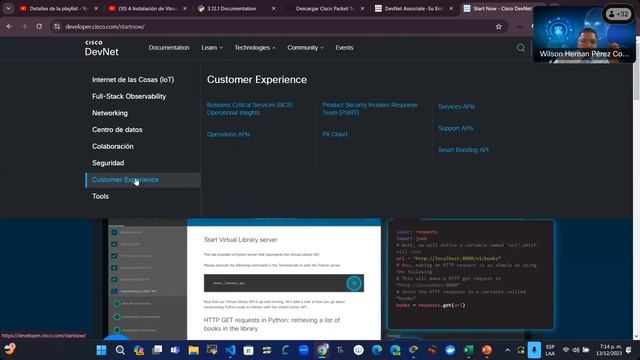Open the Services APIs link
Image resolution: width=640 pixels, height=360 pixels.
(456, 107)
